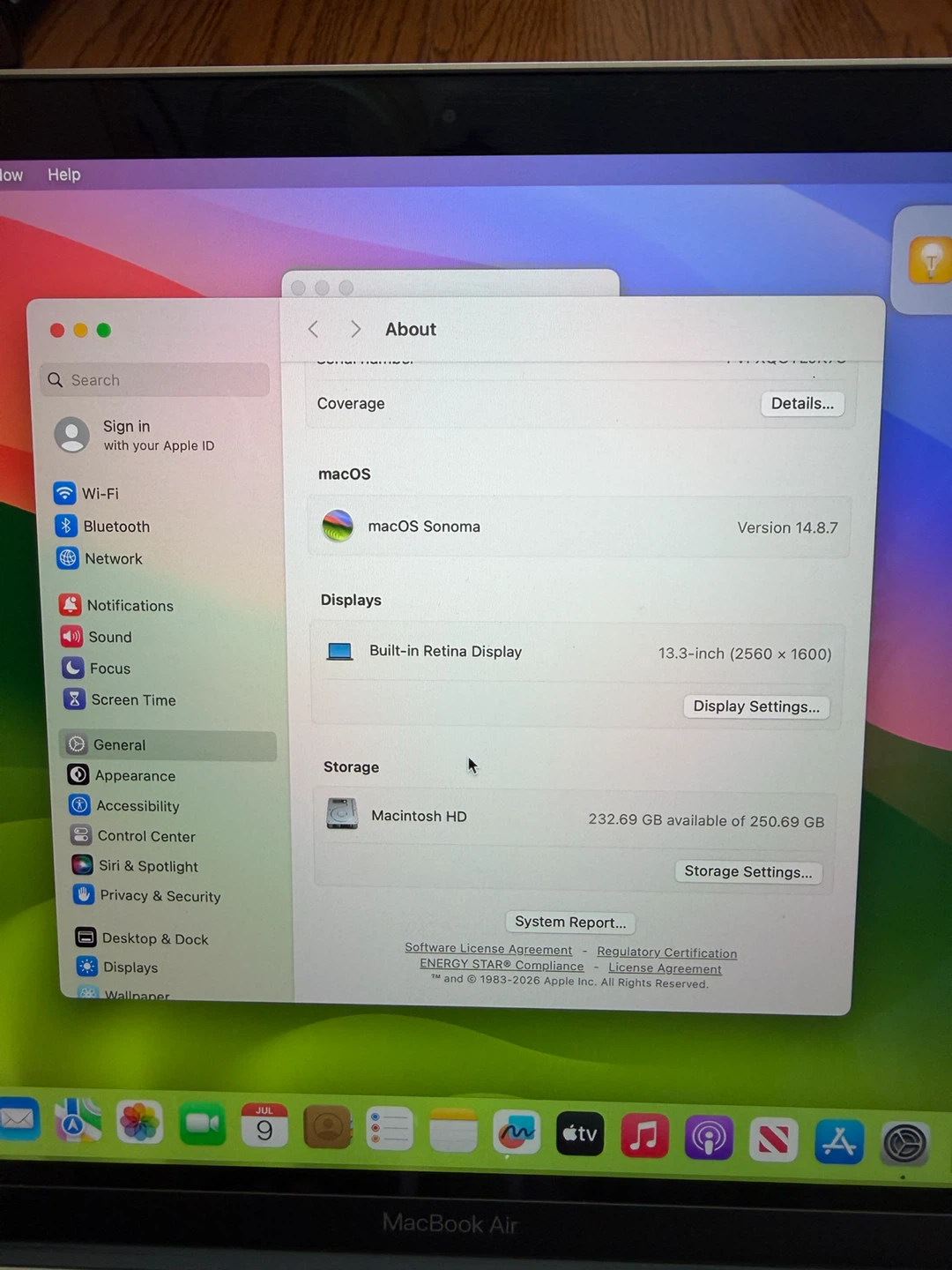Open Accessibility settings in sidebar
This screenshot has width=952, height=1270.
125,805
